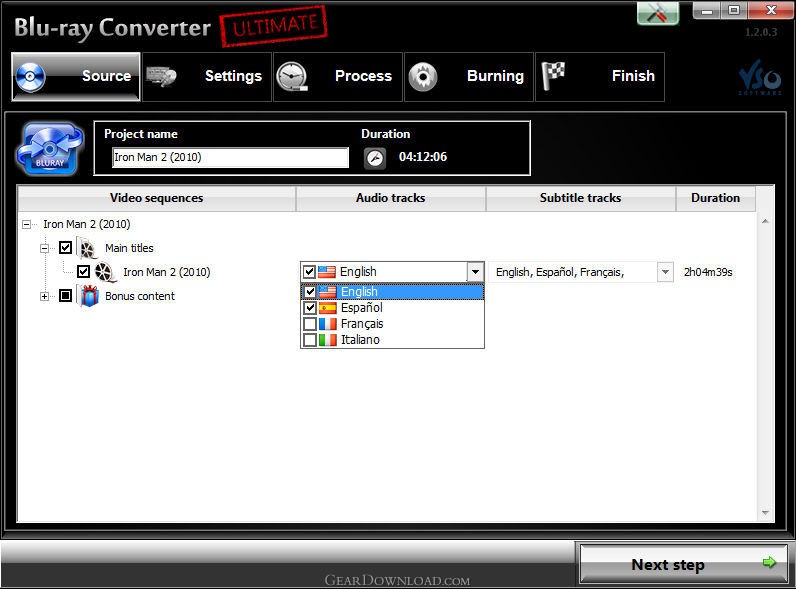This screenshot has height=589, width=796.
Task: Select the Iron Man 2 (2010) root tree label
Action: [86, 224]
